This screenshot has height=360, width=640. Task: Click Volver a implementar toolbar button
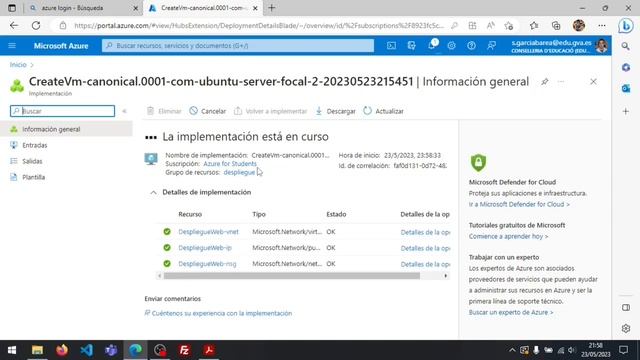click(270, 111)
